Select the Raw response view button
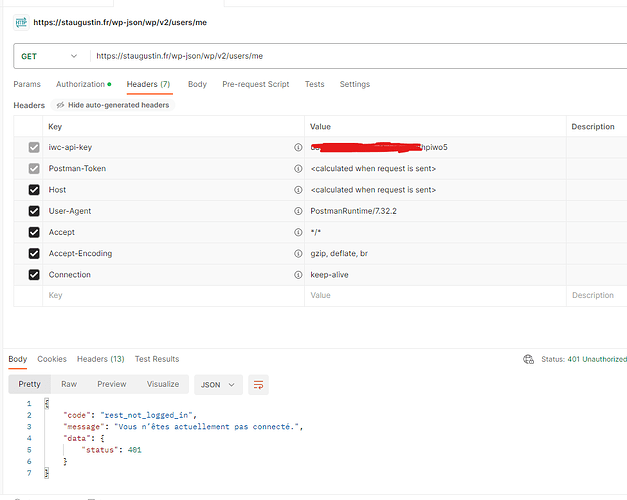This screenshot has width=627, height=500. pos(69,384)
